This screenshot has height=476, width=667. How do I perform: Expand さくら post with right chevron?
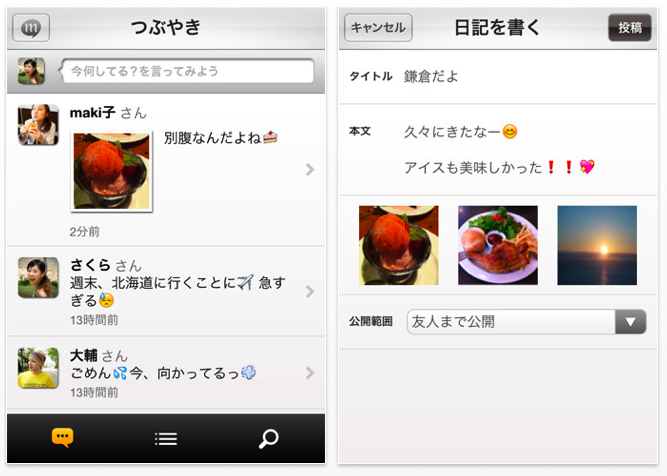click(x=310, y=291)
